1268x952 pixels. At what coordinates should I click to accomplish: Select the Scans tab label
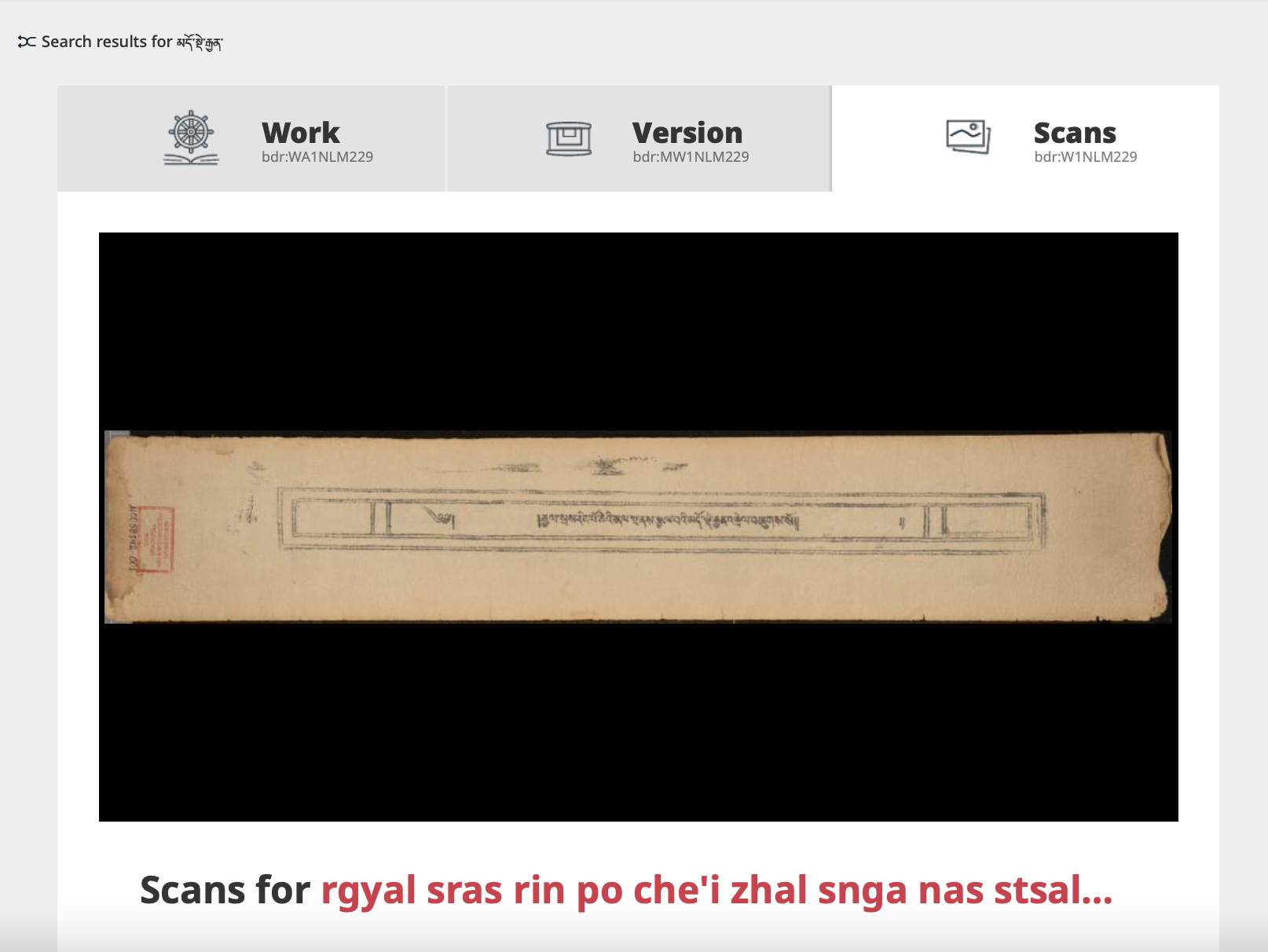pos(1075,133)
